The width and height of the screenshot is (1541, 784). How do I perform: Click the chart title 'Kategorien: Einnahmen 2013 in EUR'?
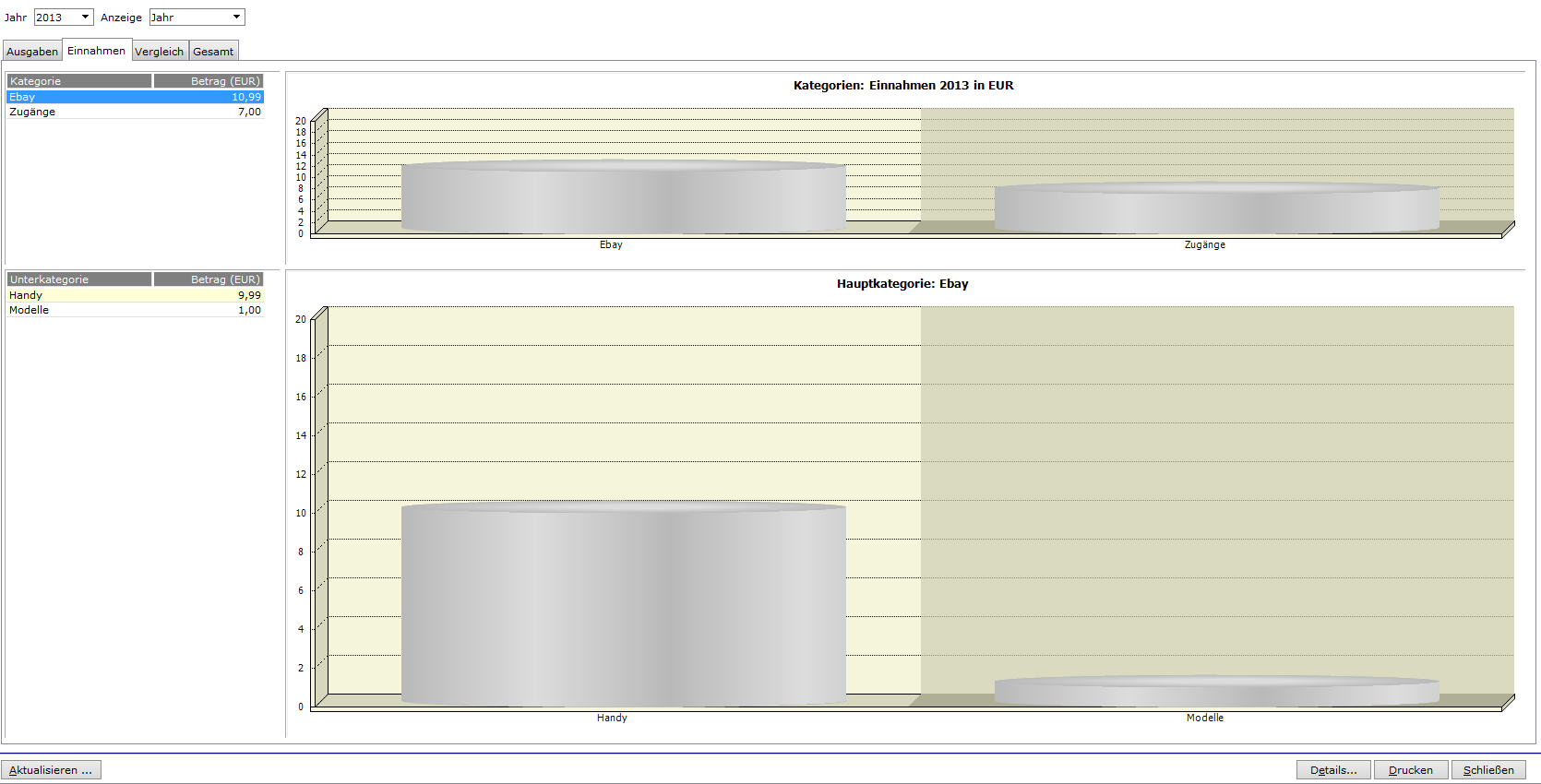[x=903, y=86]
